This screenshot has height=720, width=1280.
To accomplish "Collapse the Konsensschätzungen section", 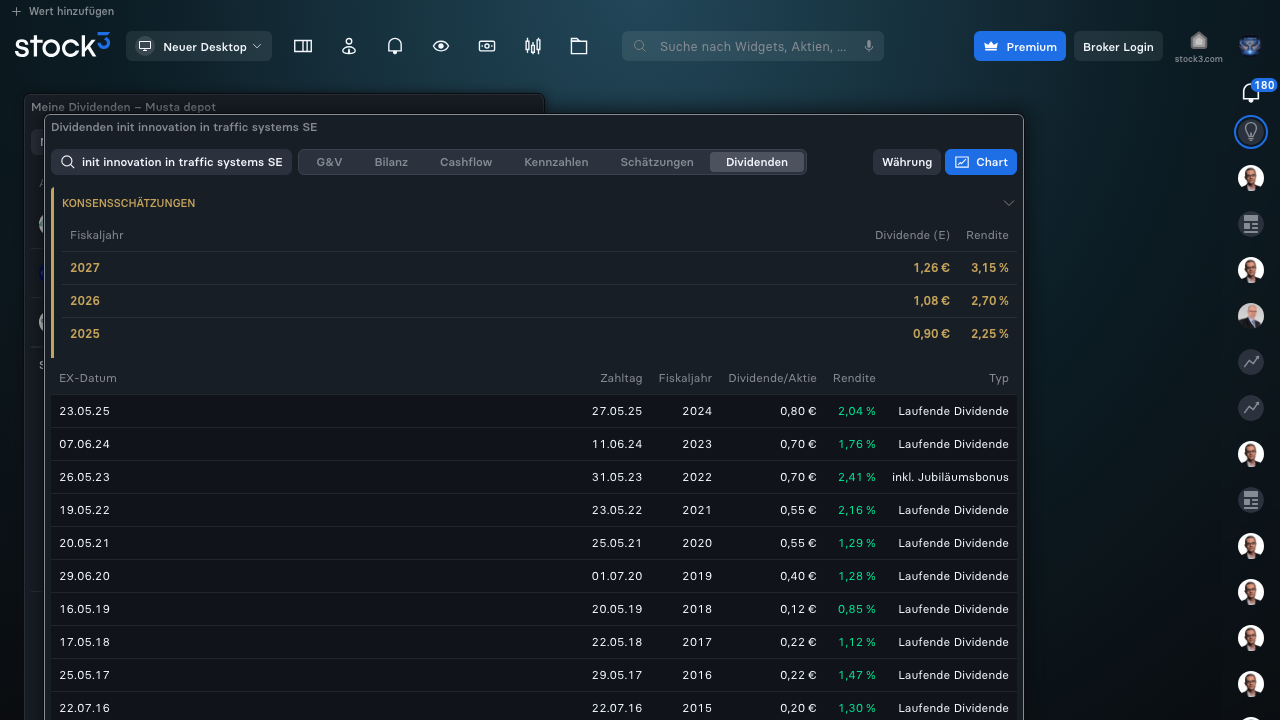I will pos(1008,203).
